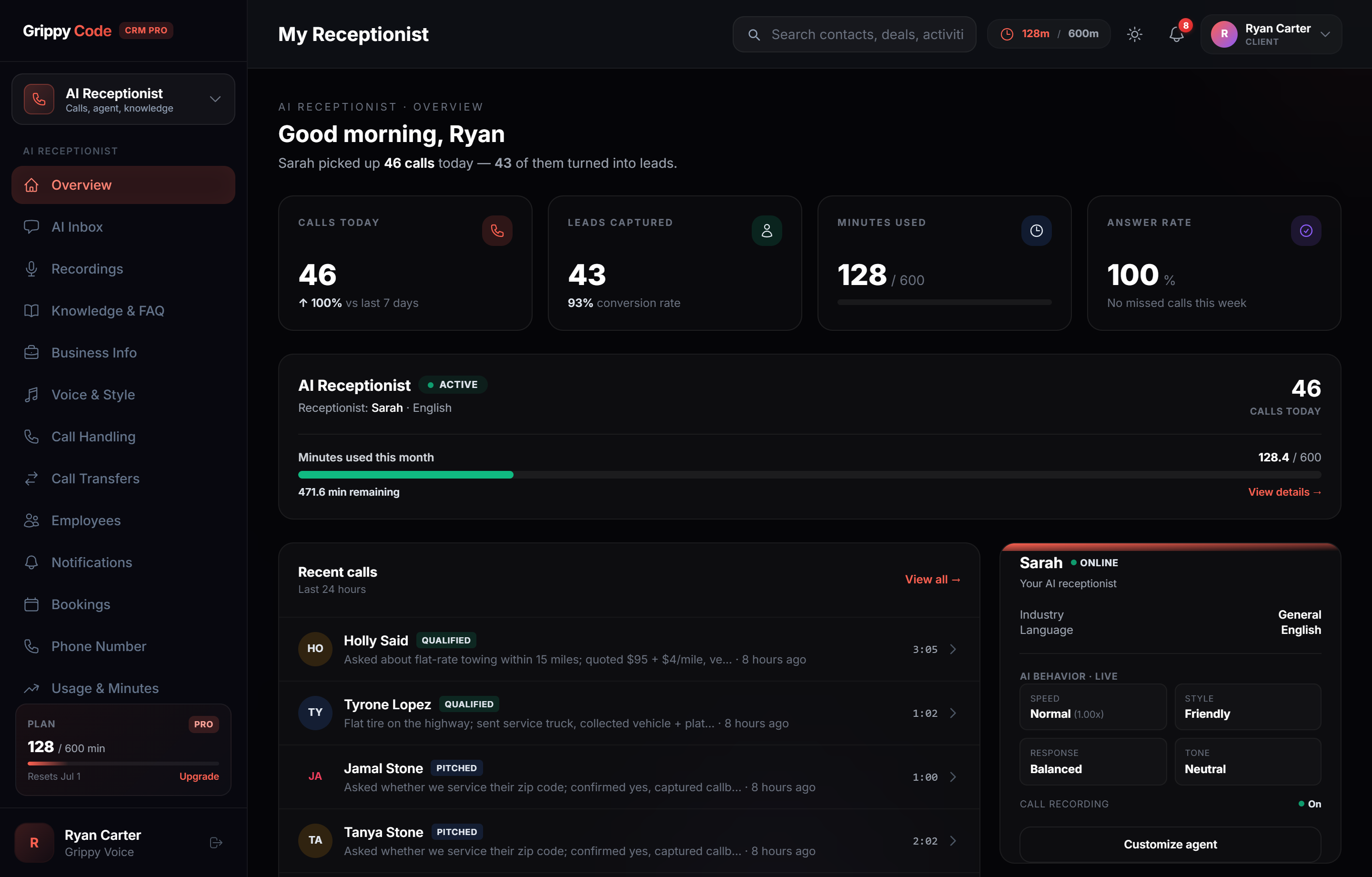Expand Tanya Stone call row chevron
1372x877 pixels.
953,840
